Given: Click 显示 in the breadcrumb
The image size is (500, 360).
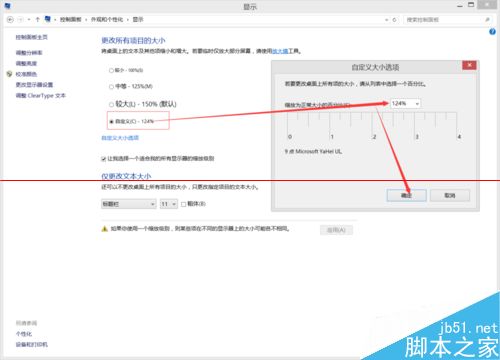Looking at the screenshot, I should pos(138,20).
